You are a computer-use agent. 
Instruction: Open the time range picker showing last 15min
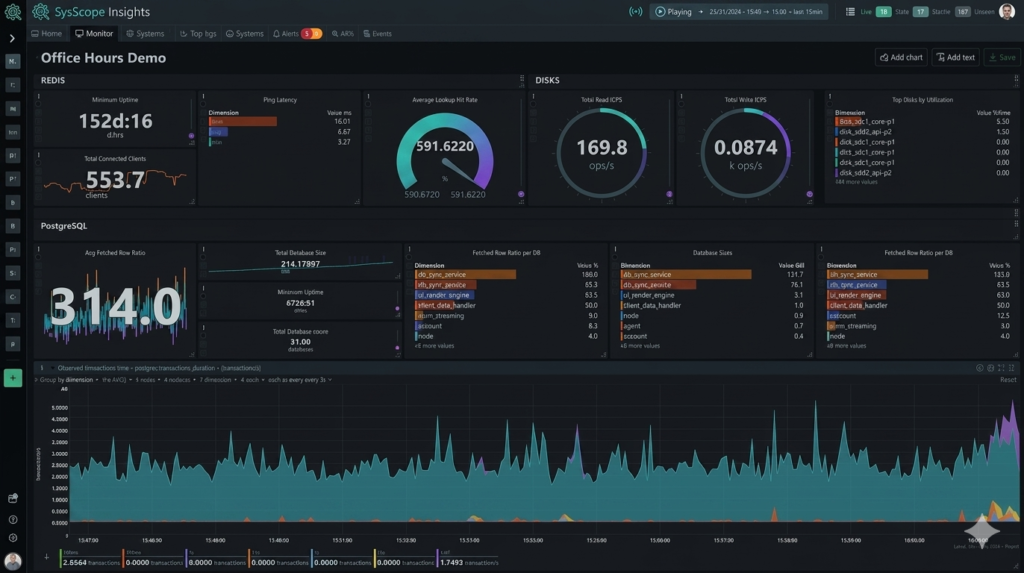click(765, 12)
